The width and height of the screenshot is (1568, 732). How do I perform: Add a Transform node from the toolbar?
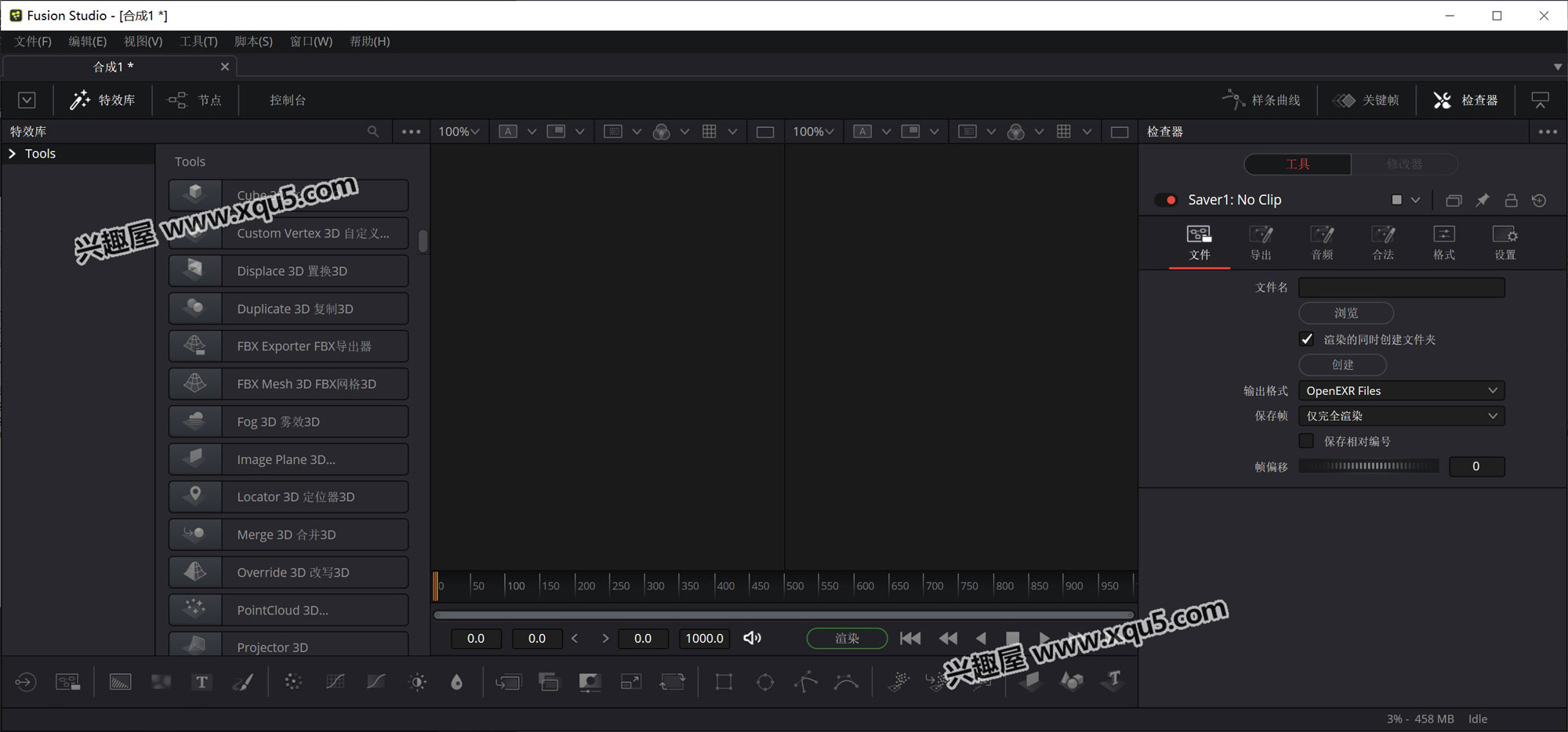673,682
